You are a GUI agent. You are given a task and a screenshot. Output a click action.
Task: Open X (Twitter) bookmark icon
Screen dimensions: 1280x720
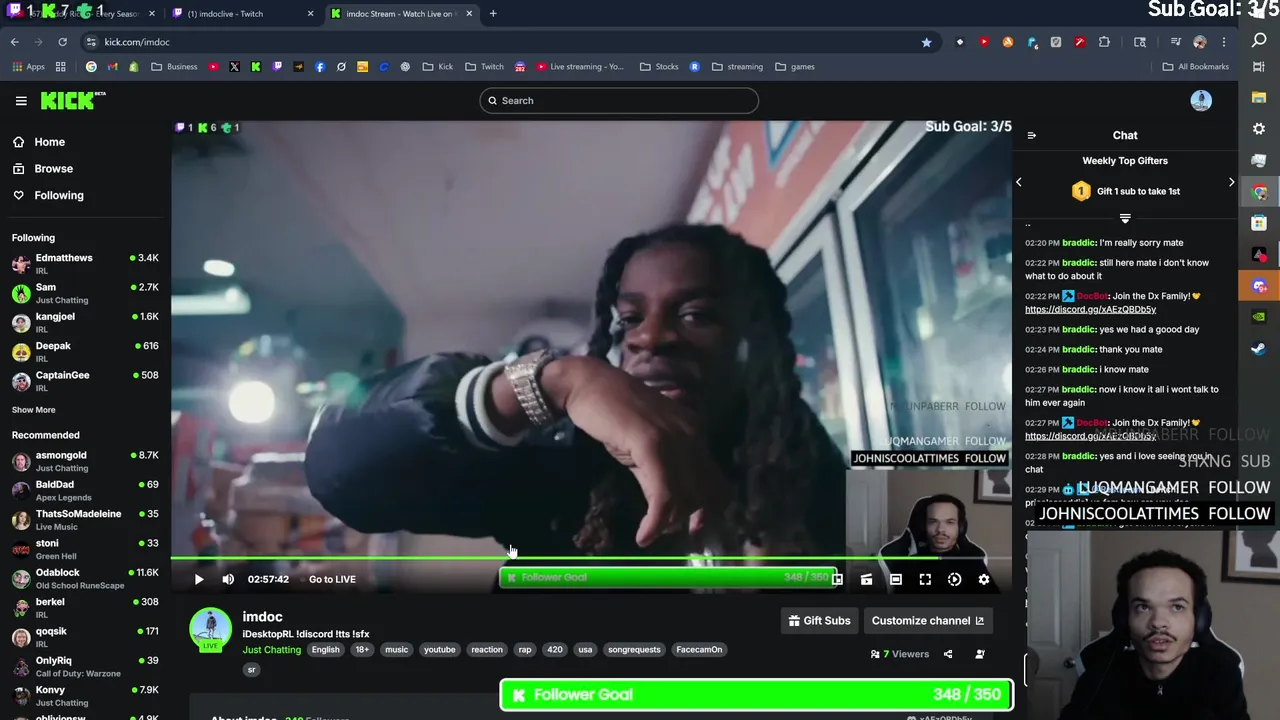point(234,67)
